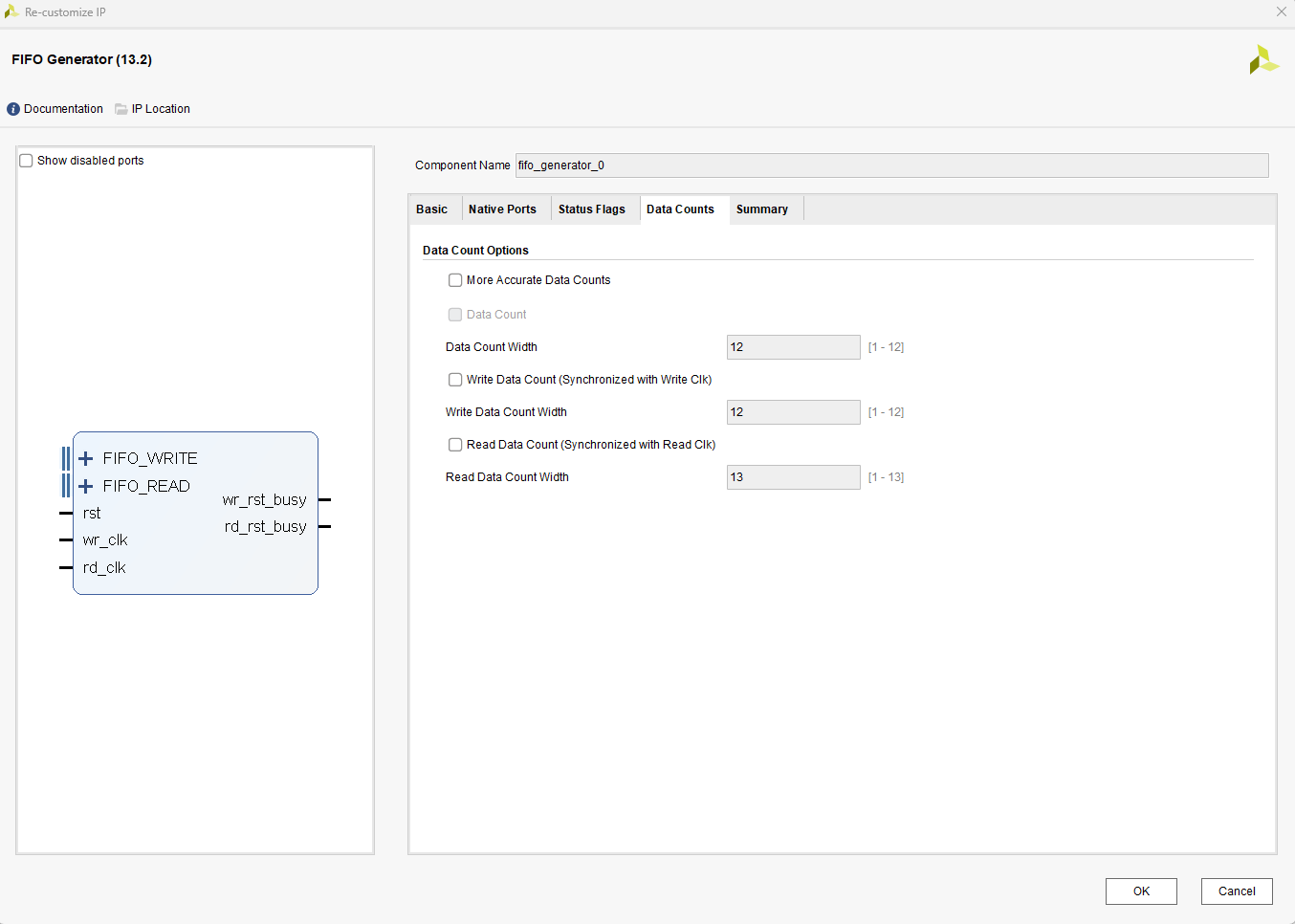Open the Documentation info icon
The width and height of the screenshot is (1295, 924).
13,109
